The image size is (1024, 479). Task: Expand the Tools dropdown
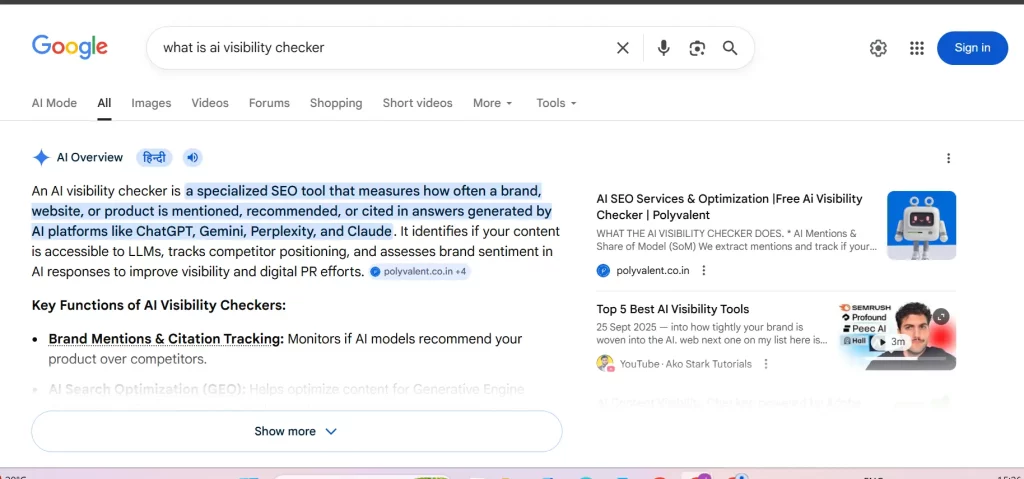click(556, 103)
